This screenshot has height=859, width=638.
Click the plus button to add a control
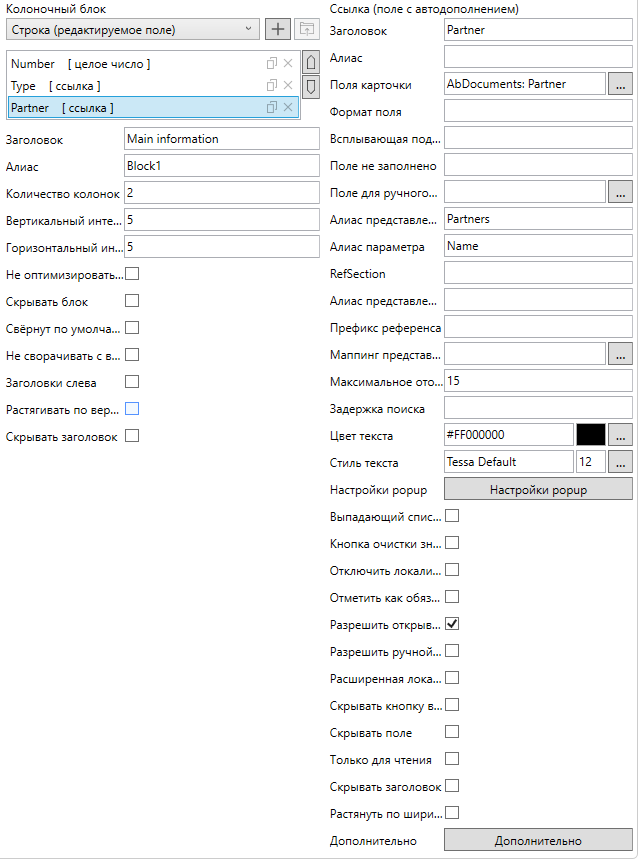[277, 29]
